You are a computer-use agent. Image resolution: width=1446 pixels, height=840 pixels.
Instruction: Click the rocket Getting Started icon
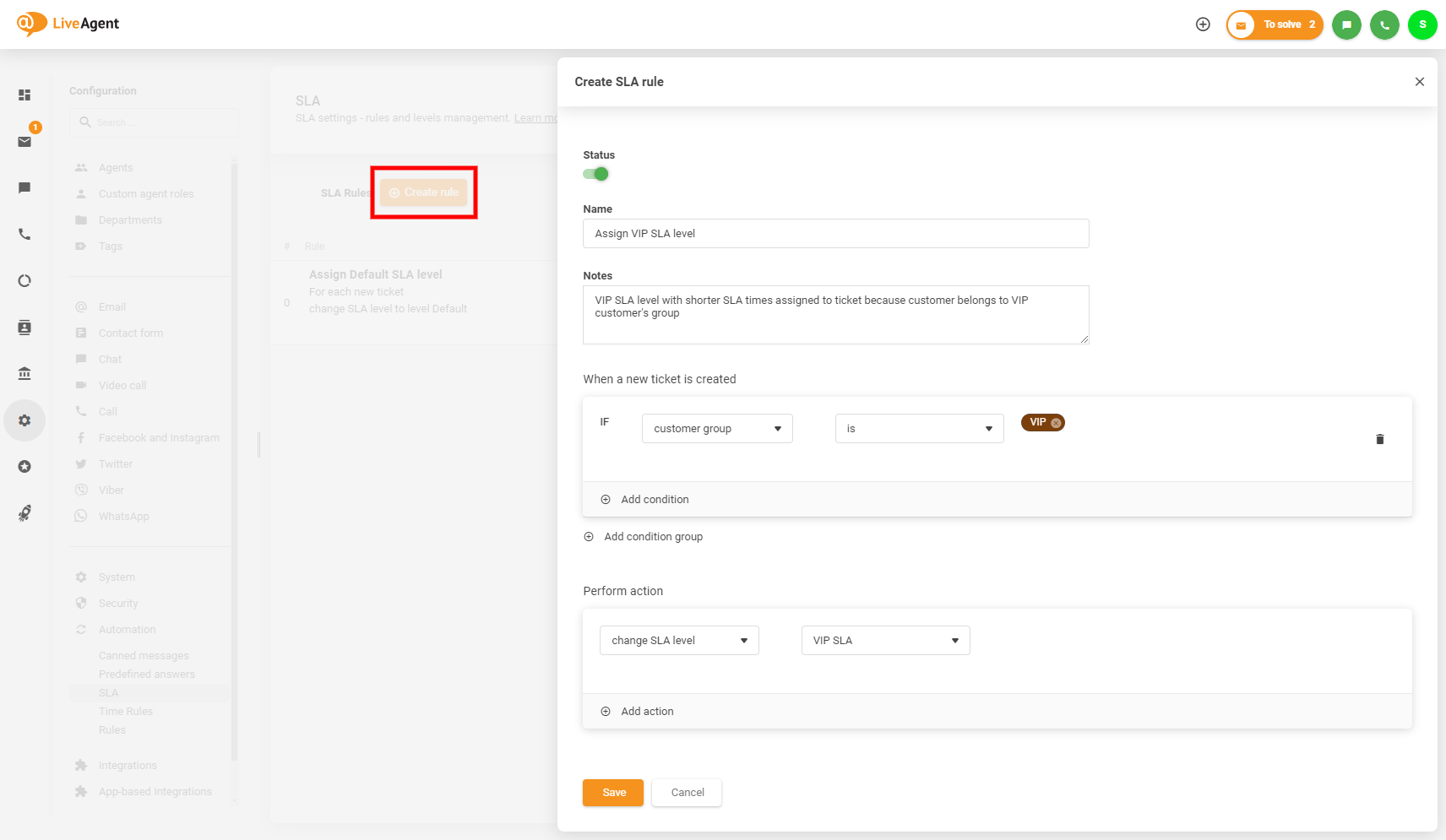click(25, 513)
